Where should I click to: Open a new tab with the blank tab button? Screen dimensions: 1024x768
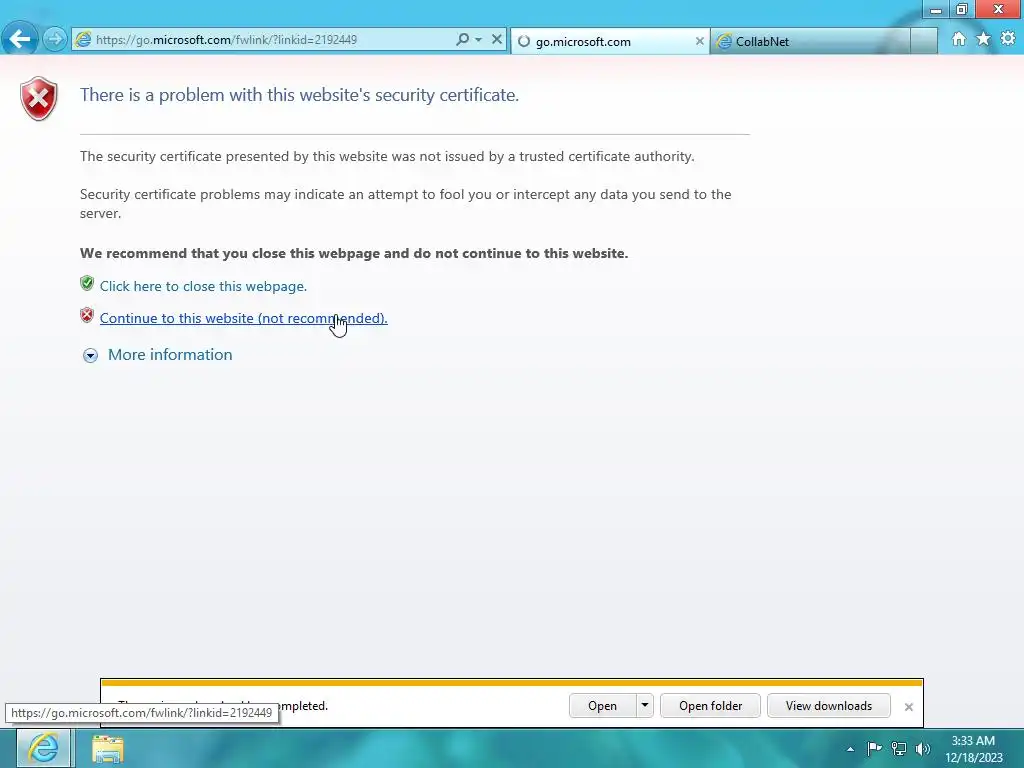point(923,41)
